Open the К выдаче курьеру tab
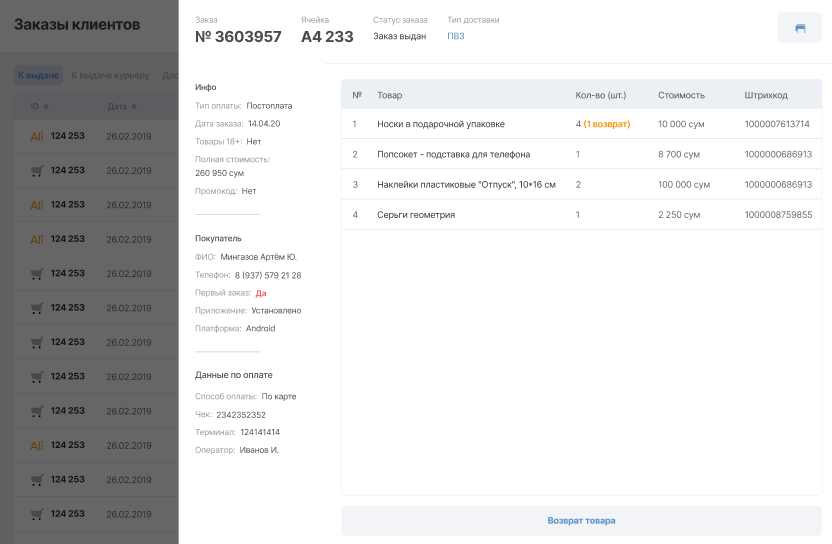The width and height of the screenshot is (832, 544). 111,75
